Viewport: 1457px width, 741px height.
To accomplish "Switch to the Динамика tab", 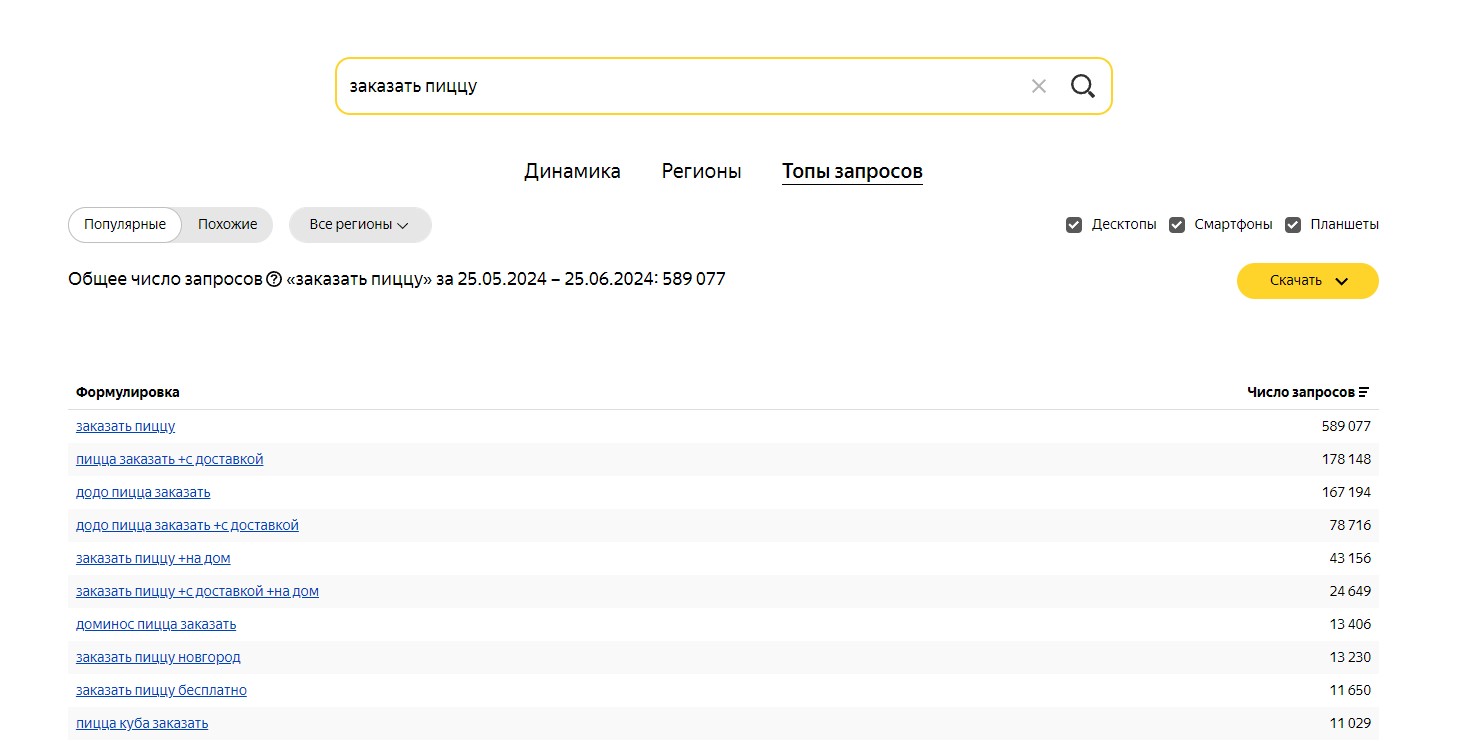I will (572, 171).
